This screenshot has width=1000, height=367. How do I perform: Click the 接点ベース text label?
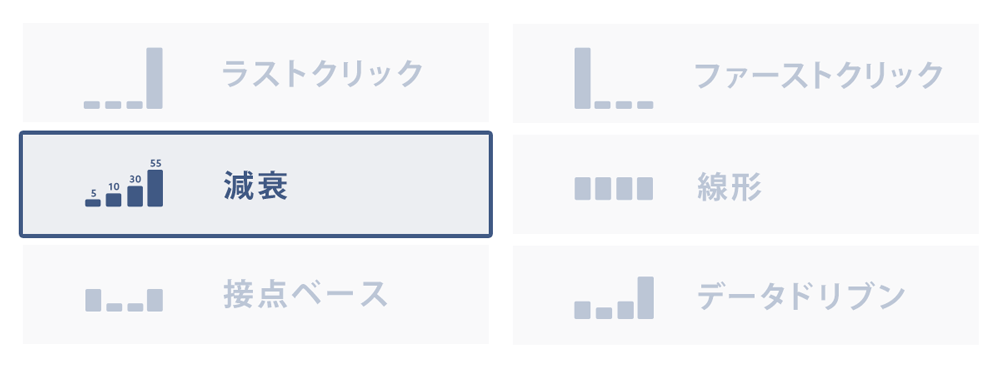305,294
